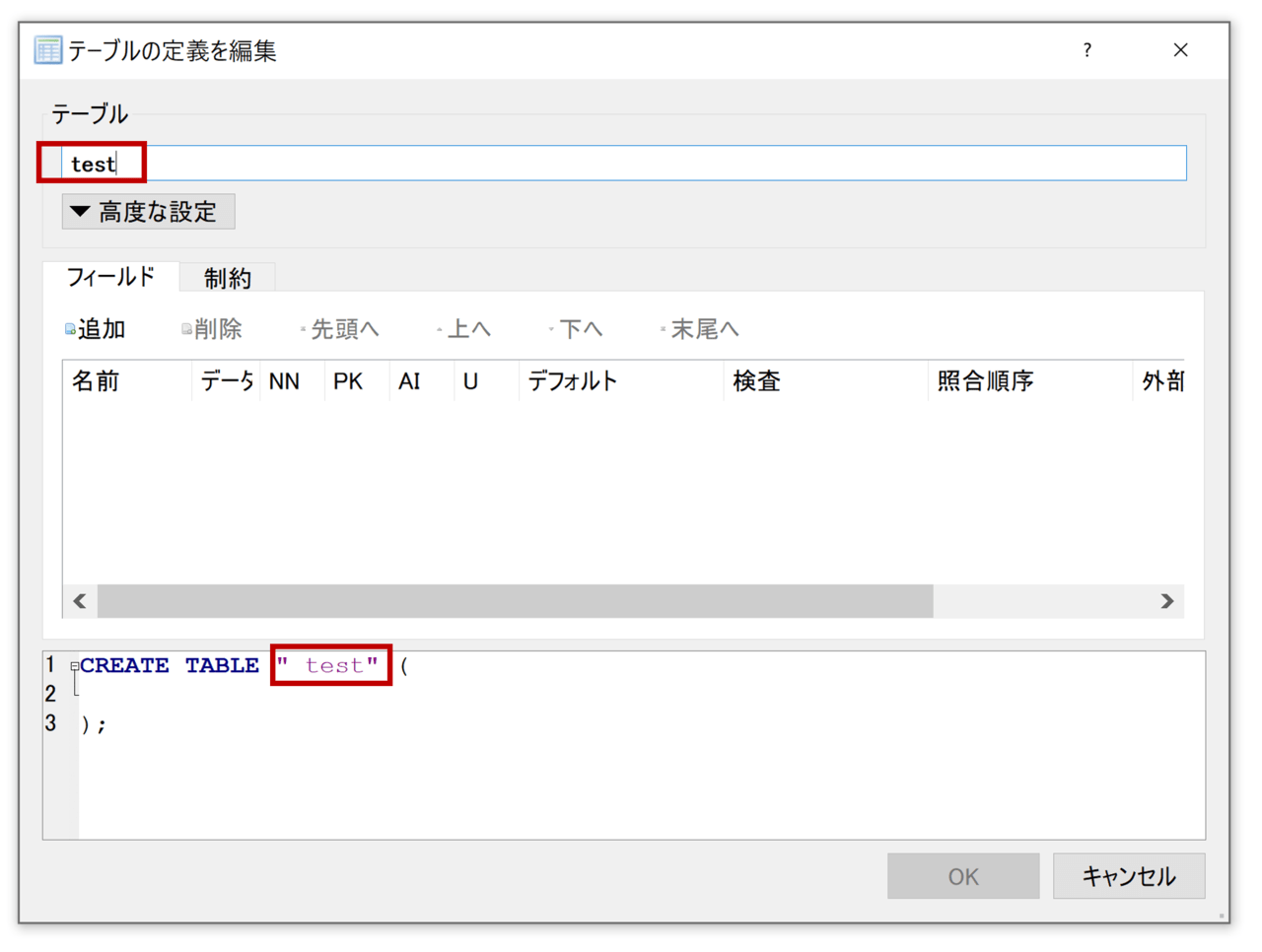This screenshot has height=952, width=1262.
Task: Click the 削除 delete field button
Action: click(212, 329)
